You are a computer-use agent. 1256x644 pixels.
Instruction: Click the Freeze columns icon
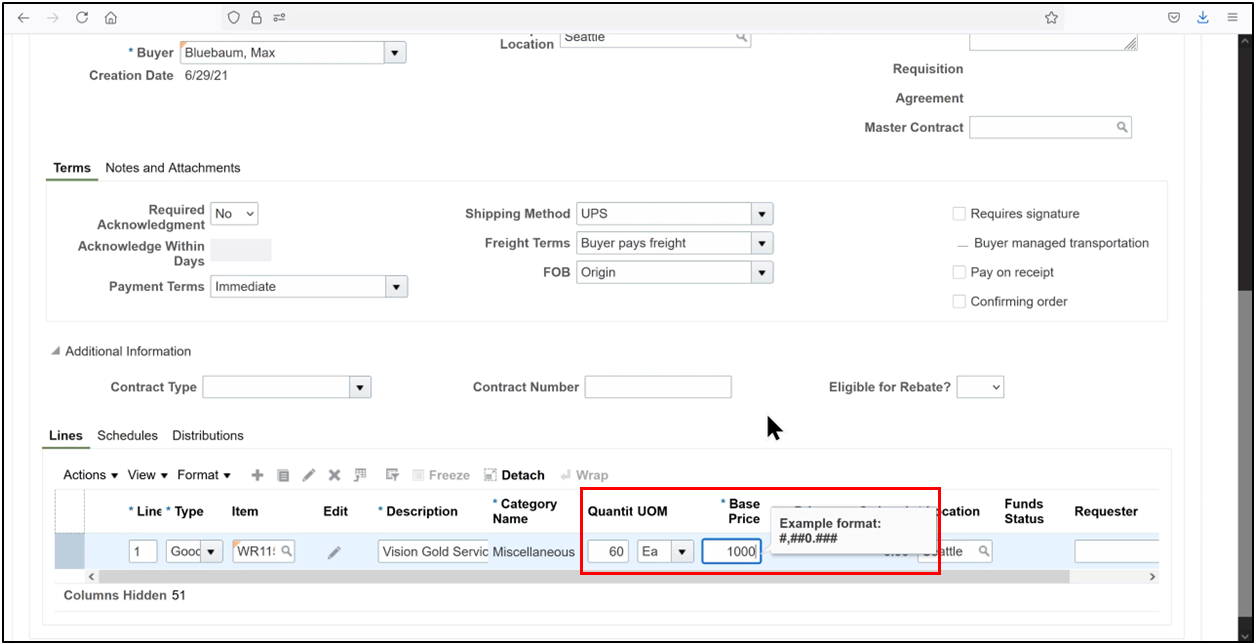pyautogui.click(x=440, y=475)
